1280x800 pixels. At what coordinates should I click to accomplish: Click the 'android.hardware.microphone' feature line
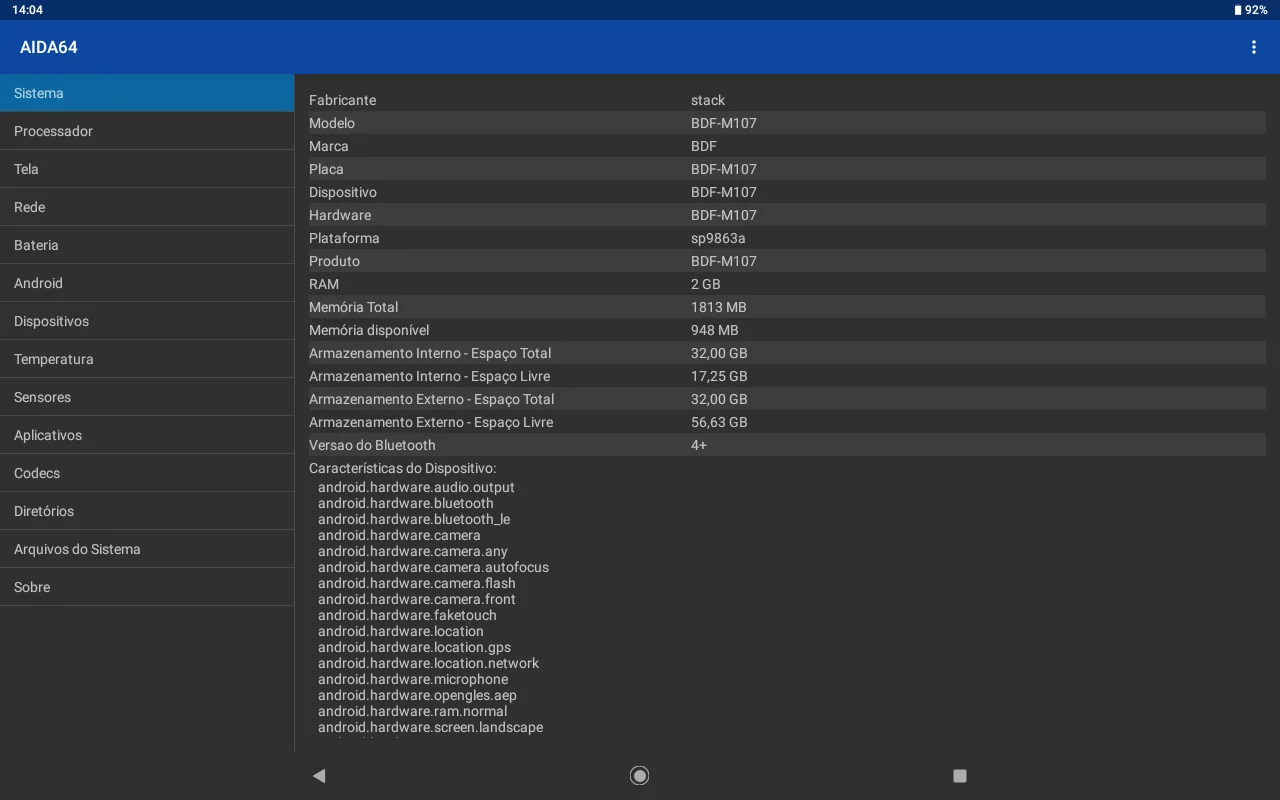point(413,679)
